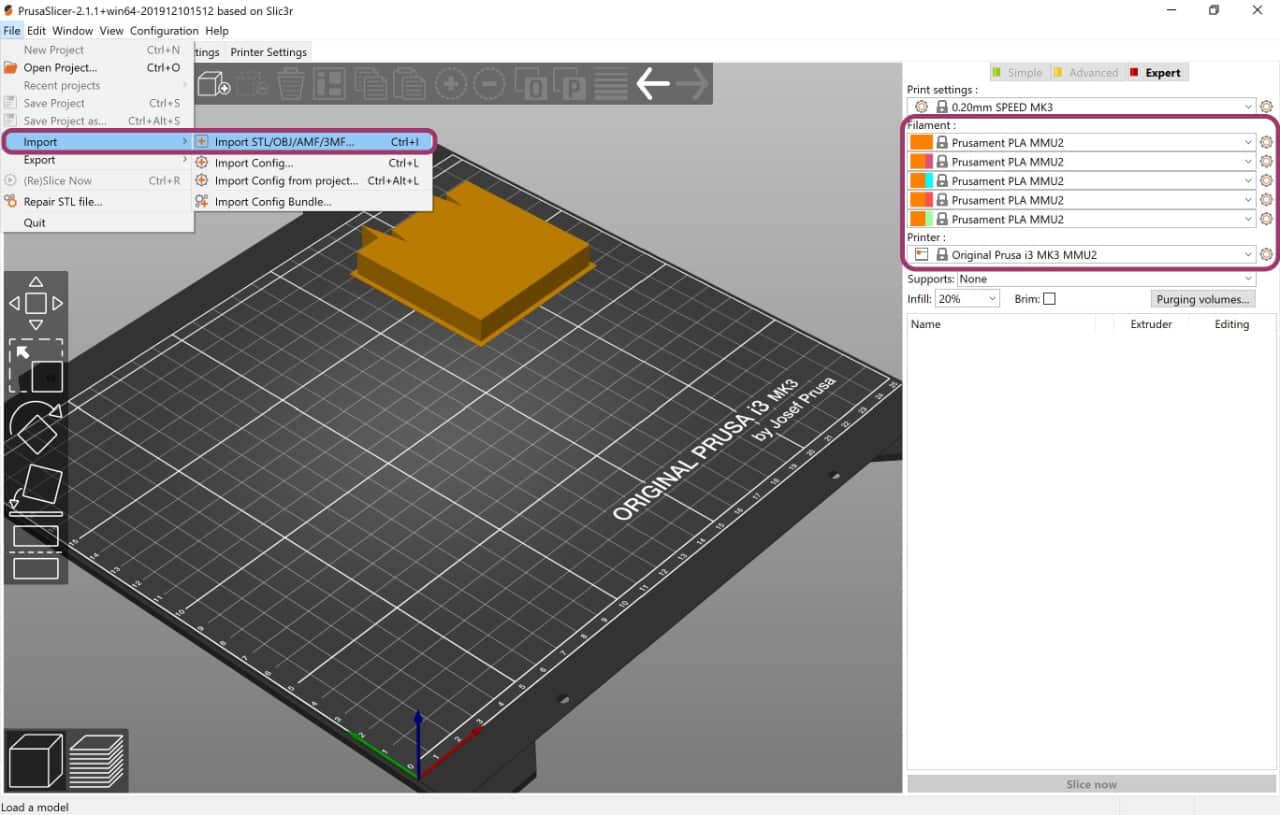Viewport: 1280px width, 815px height.
Task: Open settings gear for the second filament
Action: [x=1266, y=162]
